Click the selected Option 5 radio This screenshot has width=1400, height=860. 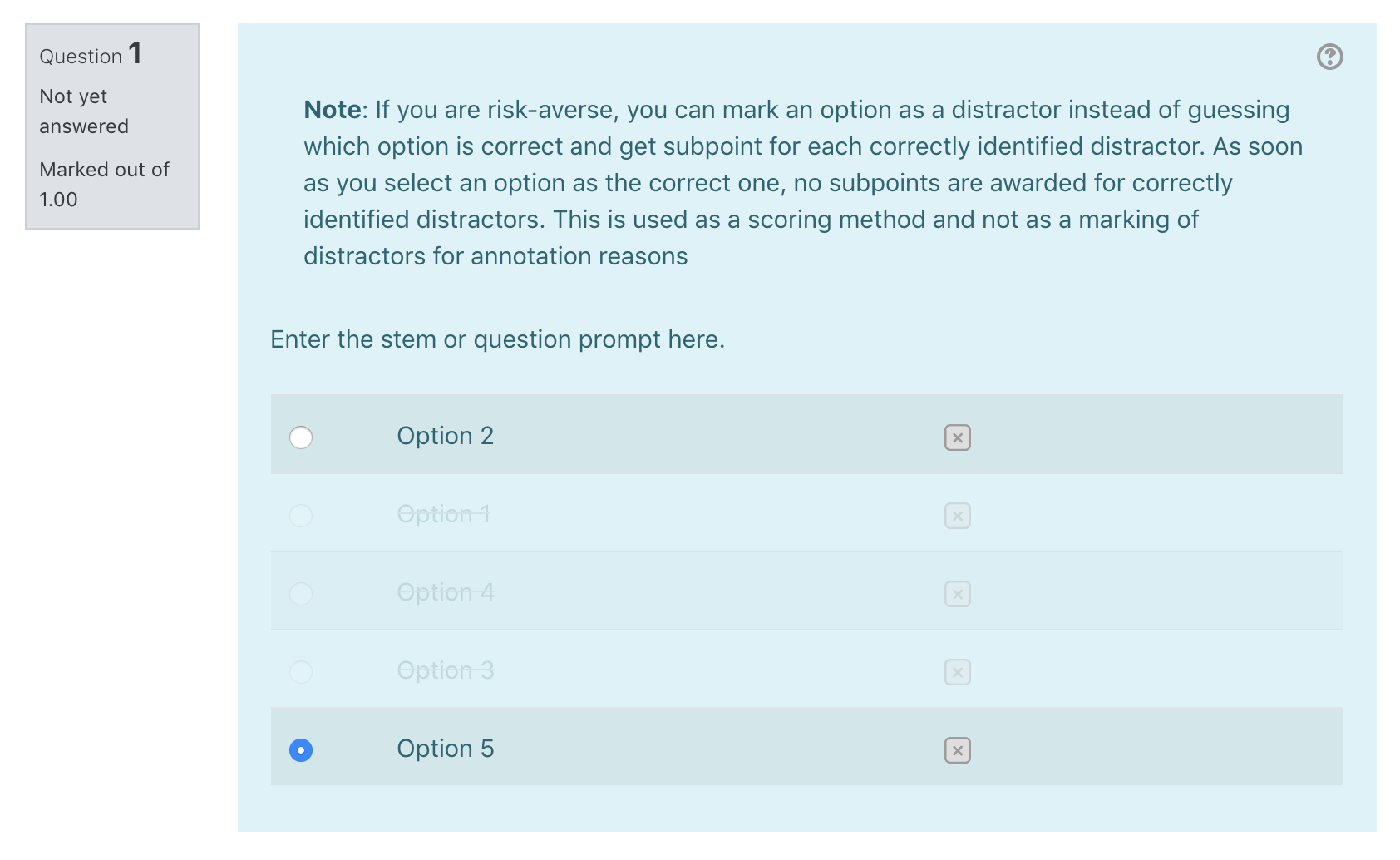pos(301,750)
